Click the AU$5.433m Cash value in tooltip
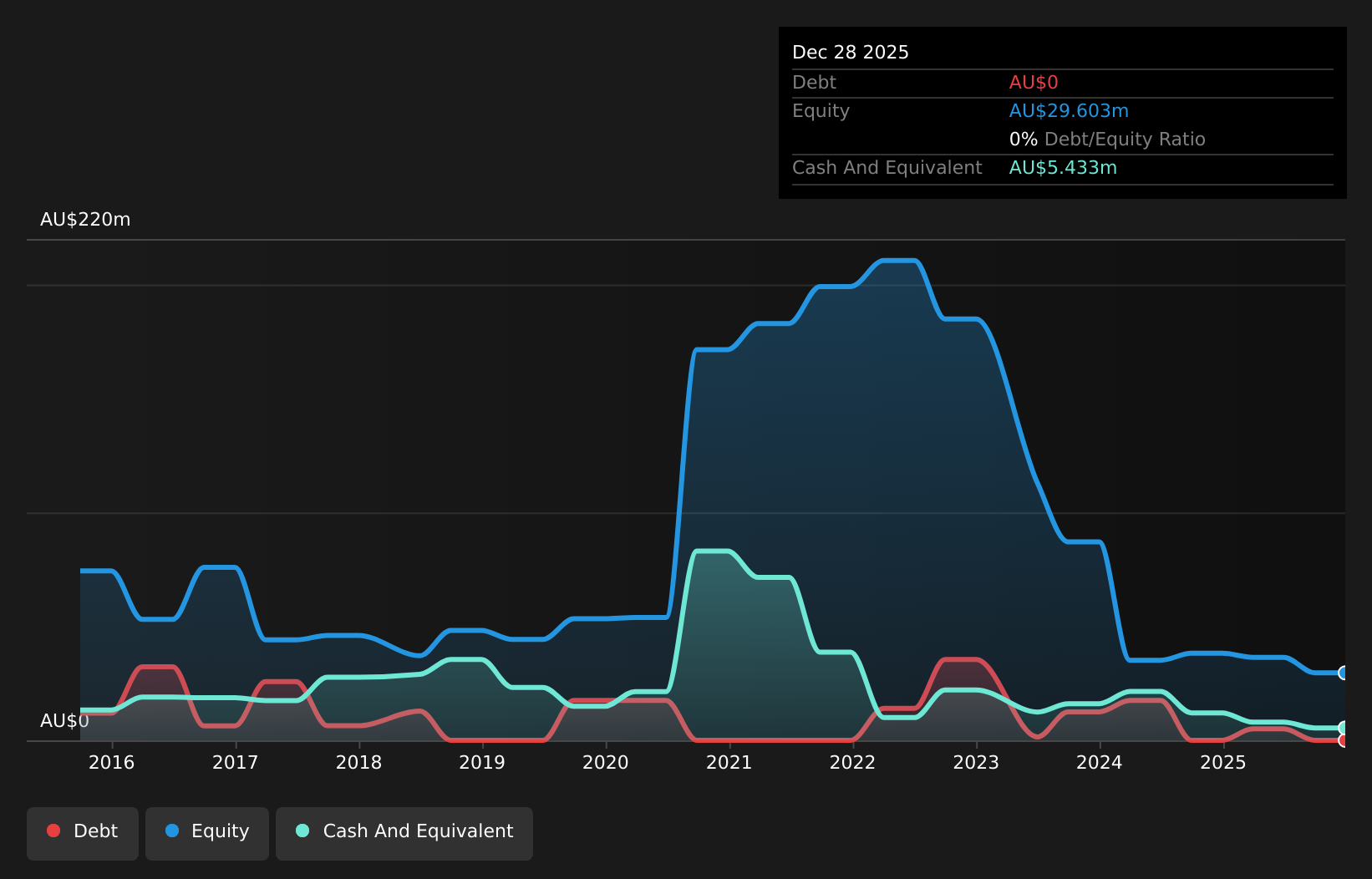This screenshot has width=1372, height=879. coord(1063,168)
